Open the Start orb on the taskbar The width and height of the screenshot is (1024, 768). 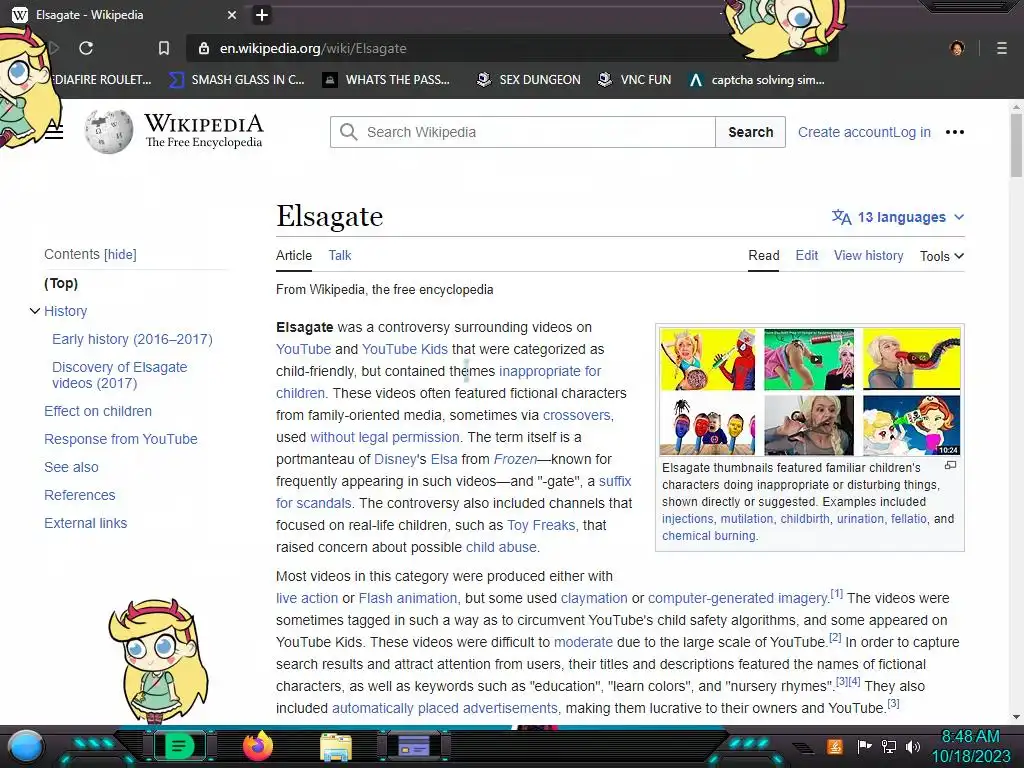pos(26,747)
